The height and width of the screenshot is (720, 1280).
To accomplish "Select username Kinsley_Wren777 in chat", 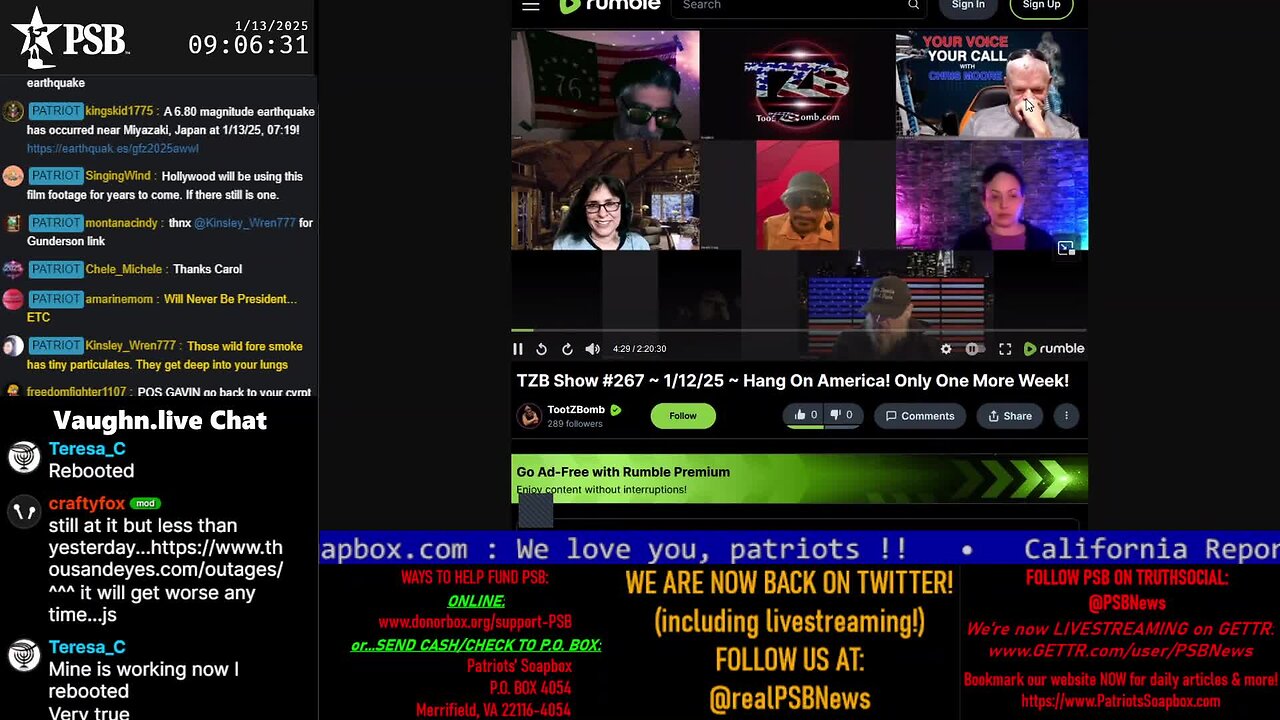I will [x=131, y=346].
